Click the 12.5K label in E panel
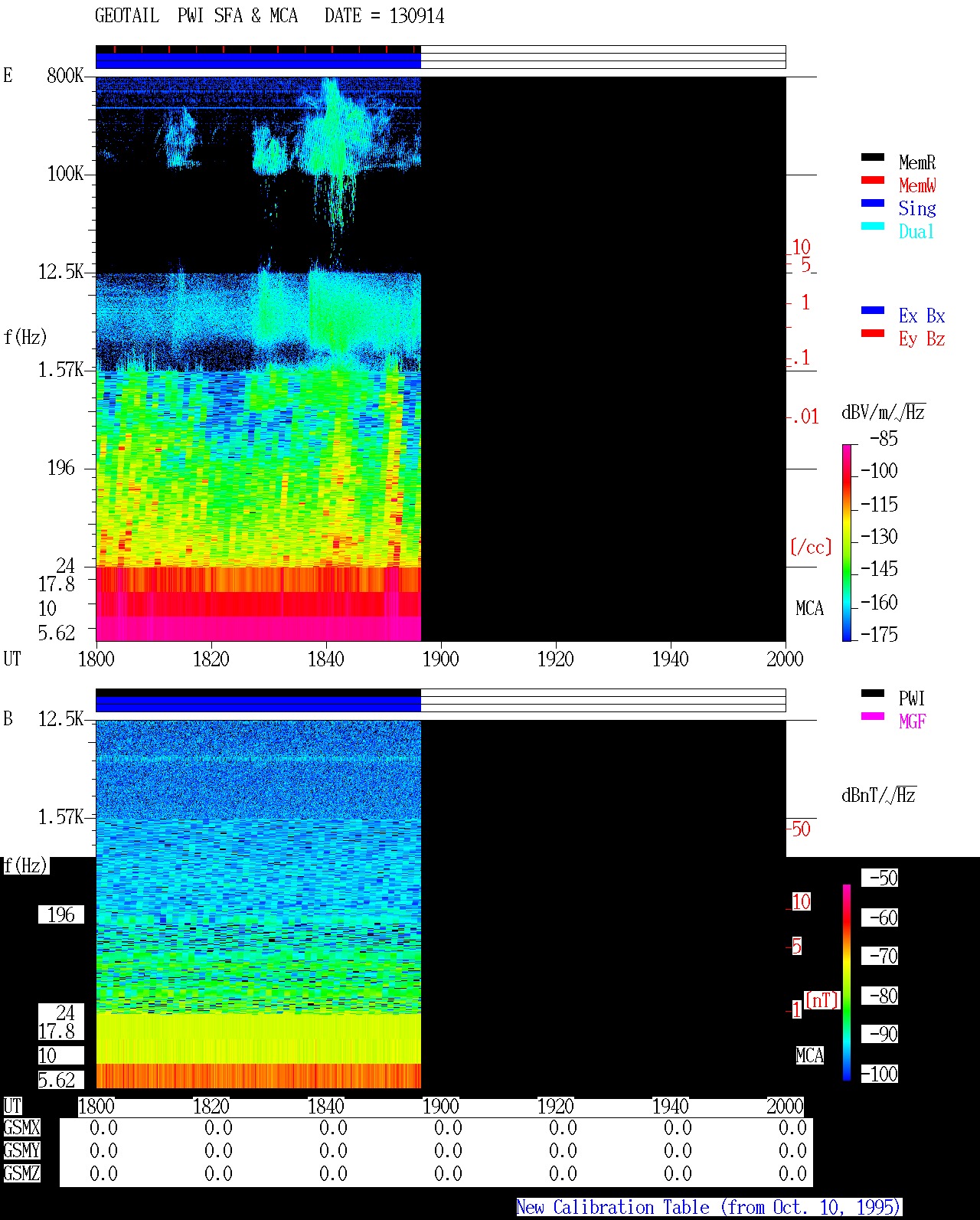The width and height of the screenshot is (980, 1220). click(61, 271)
